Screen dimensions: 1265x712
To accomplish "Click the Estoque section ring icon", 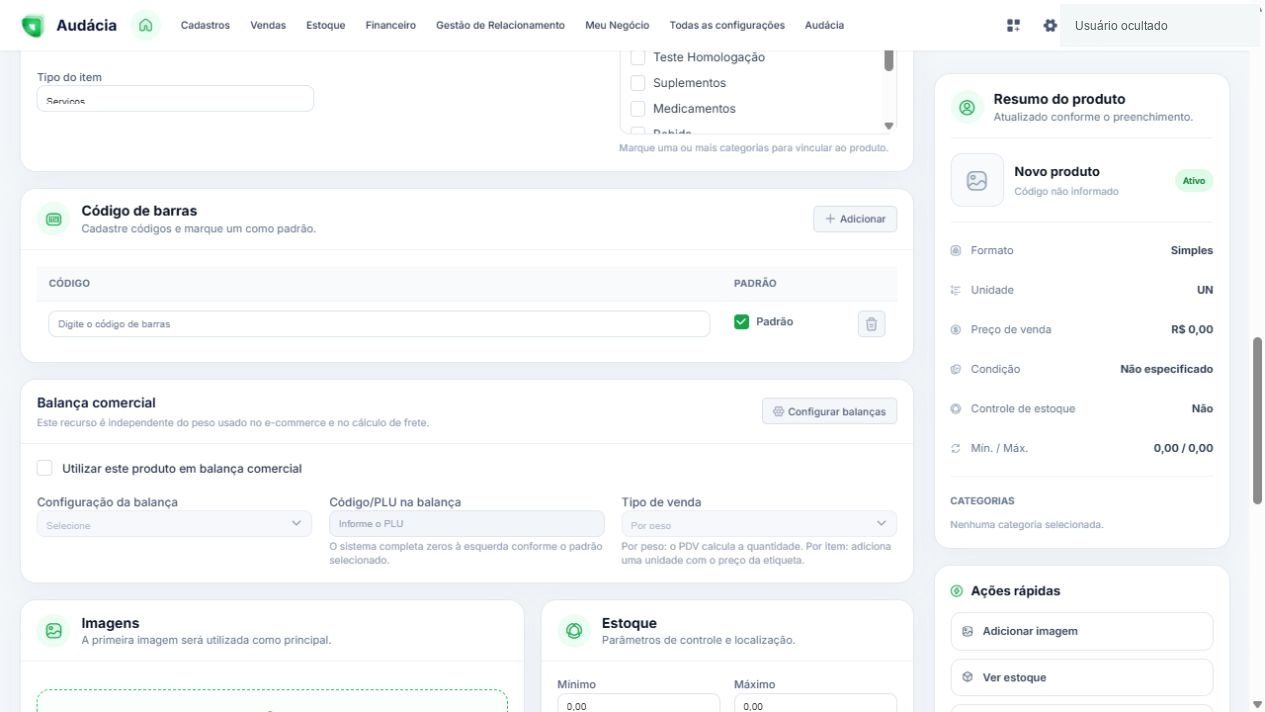I will pos(574,631).
